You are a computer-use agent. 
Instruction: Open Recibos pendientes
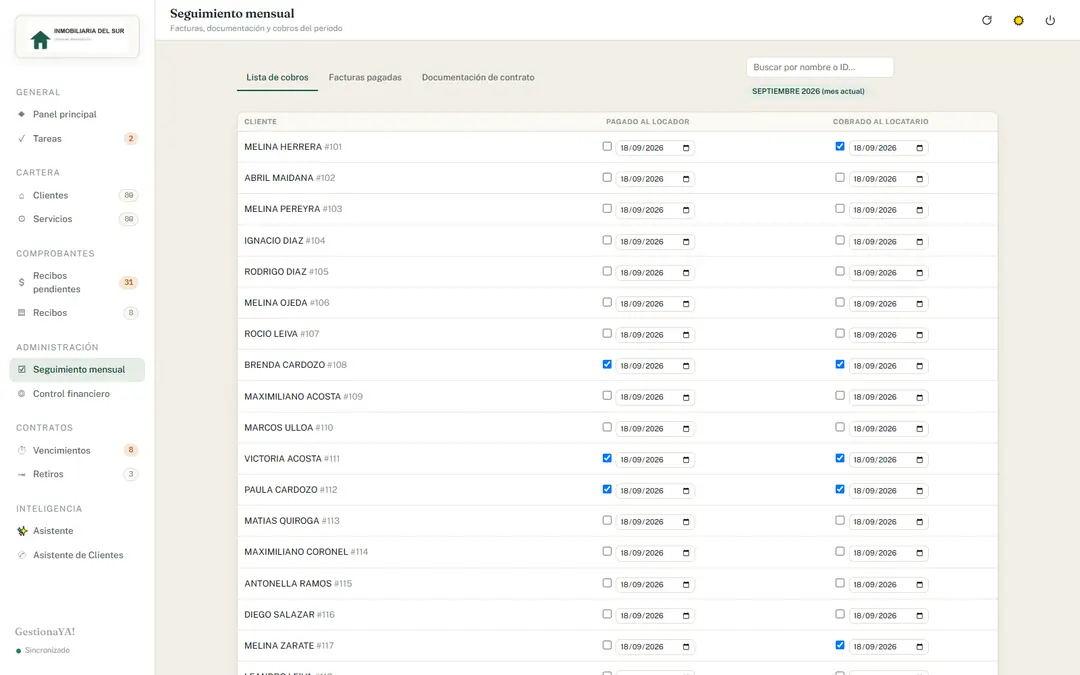click(77, 282)
